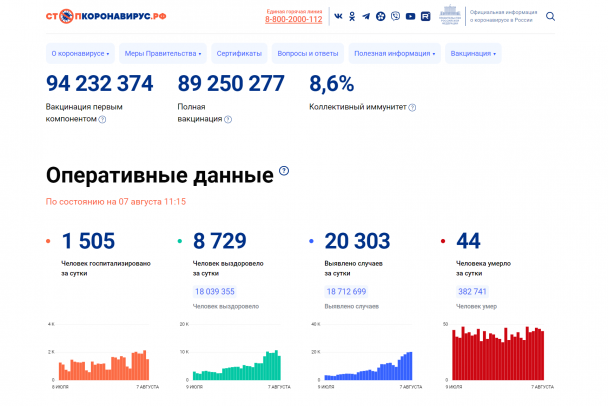Click help icon beside first component vaccination
This screenshot has height=406, width=608.
tap(102, 119)
